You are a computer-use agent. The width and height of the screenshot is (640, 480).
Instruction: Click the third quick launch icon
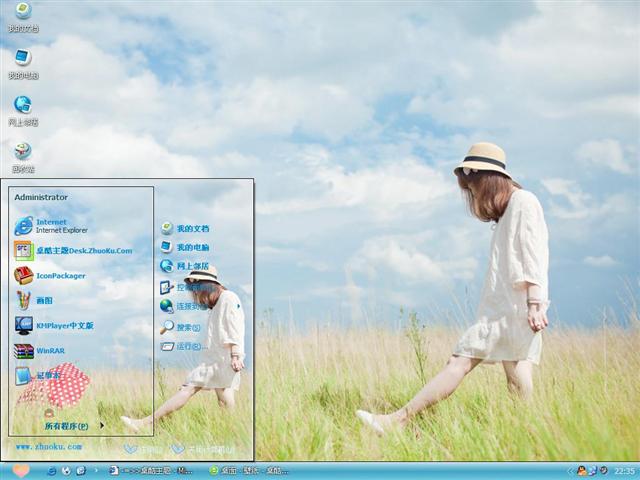coord(81,471)
